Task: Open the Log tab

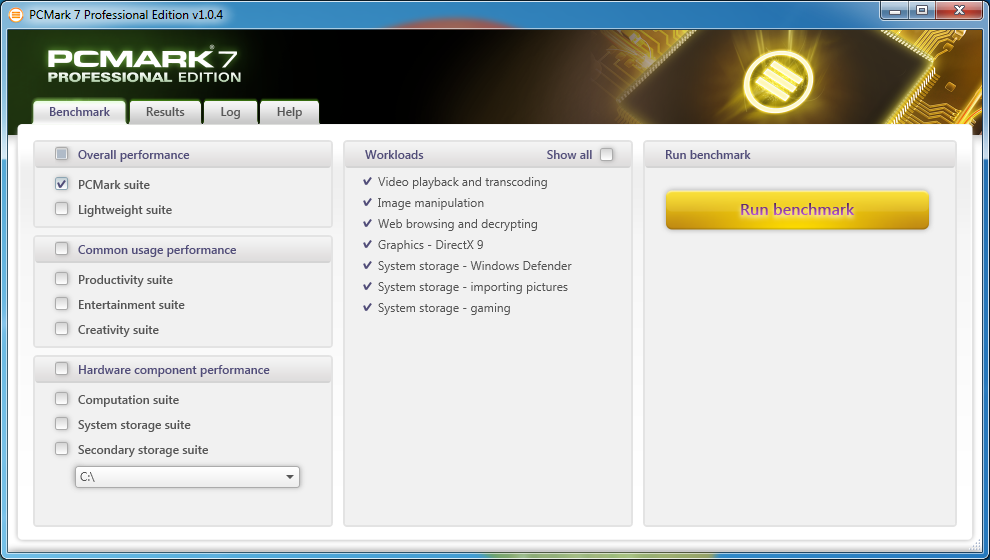Action: [x=230, y=112]
